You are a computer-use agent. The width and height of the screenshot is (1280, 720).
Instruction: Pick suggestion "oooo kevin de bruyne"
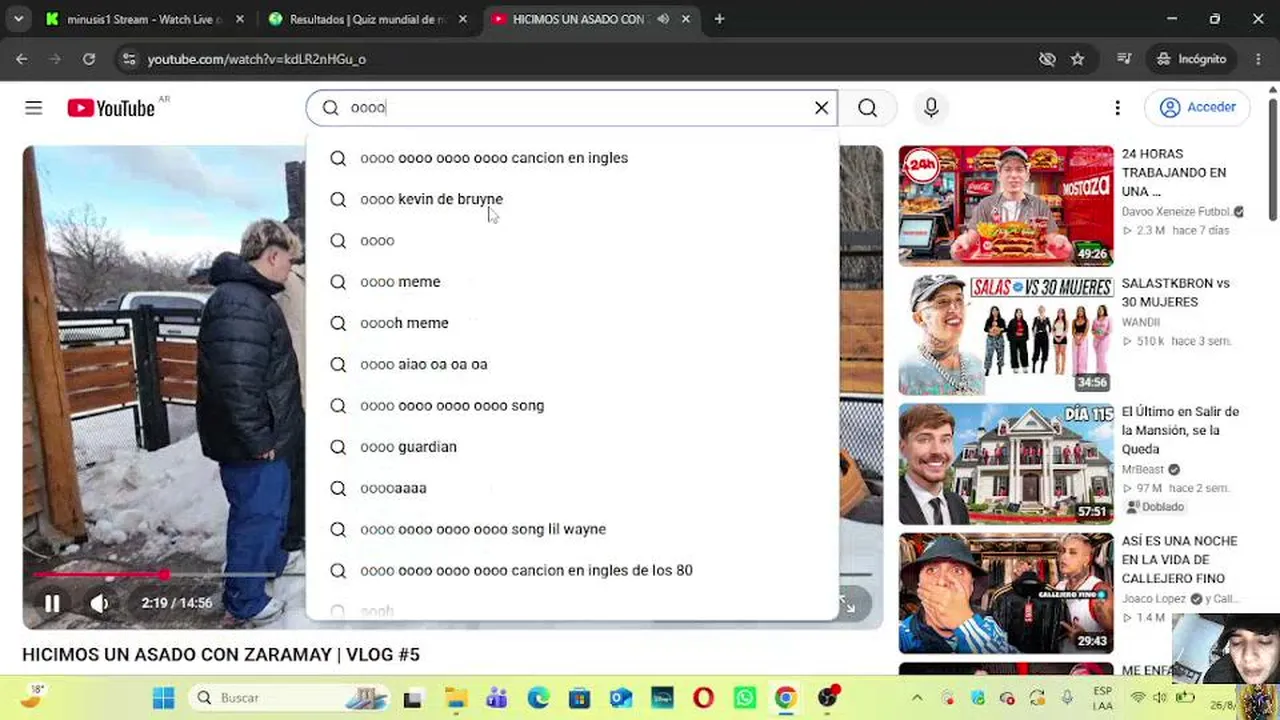tap(572, 199)
